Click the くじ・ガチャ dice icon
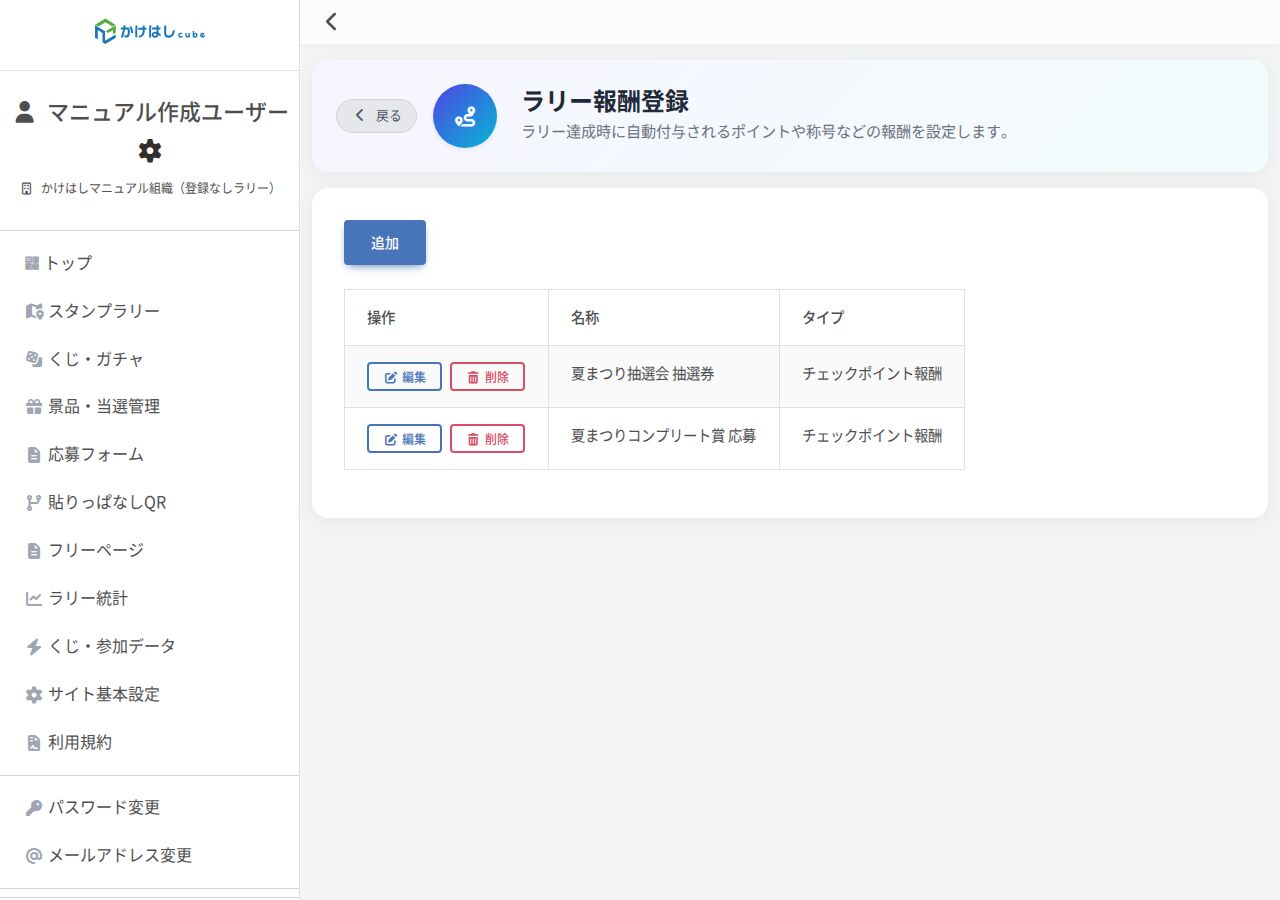This screenshot has height=900, width=1280. [x=34, y=359]
